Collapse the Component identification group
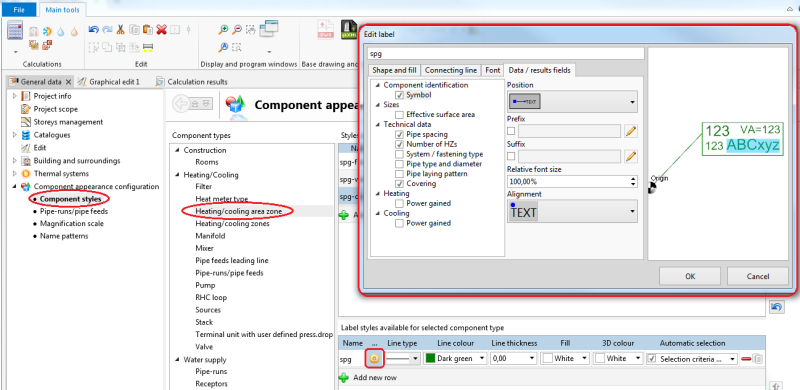The height and width of the screenshot is (390, 800). point(377,85)
